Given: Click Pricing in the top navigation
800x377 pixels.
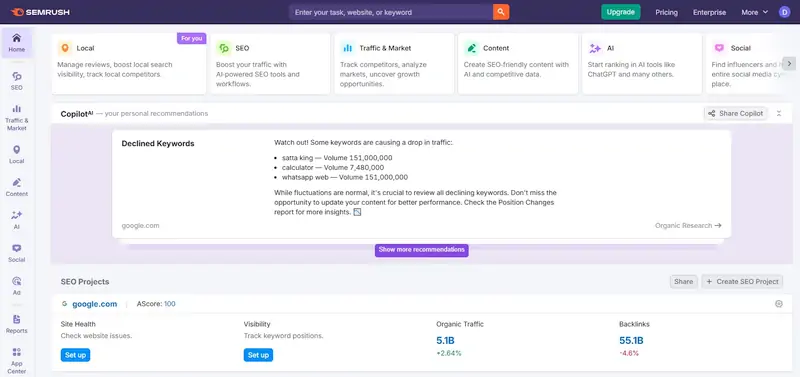Looking at the screenshot, I should click(x=666, y=12).
